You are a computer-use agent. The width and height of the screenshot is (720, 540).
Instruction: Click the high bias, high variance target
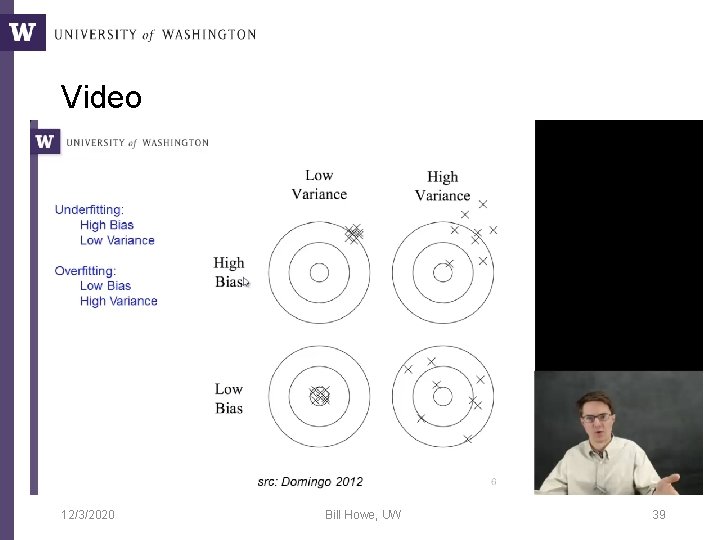443,272
